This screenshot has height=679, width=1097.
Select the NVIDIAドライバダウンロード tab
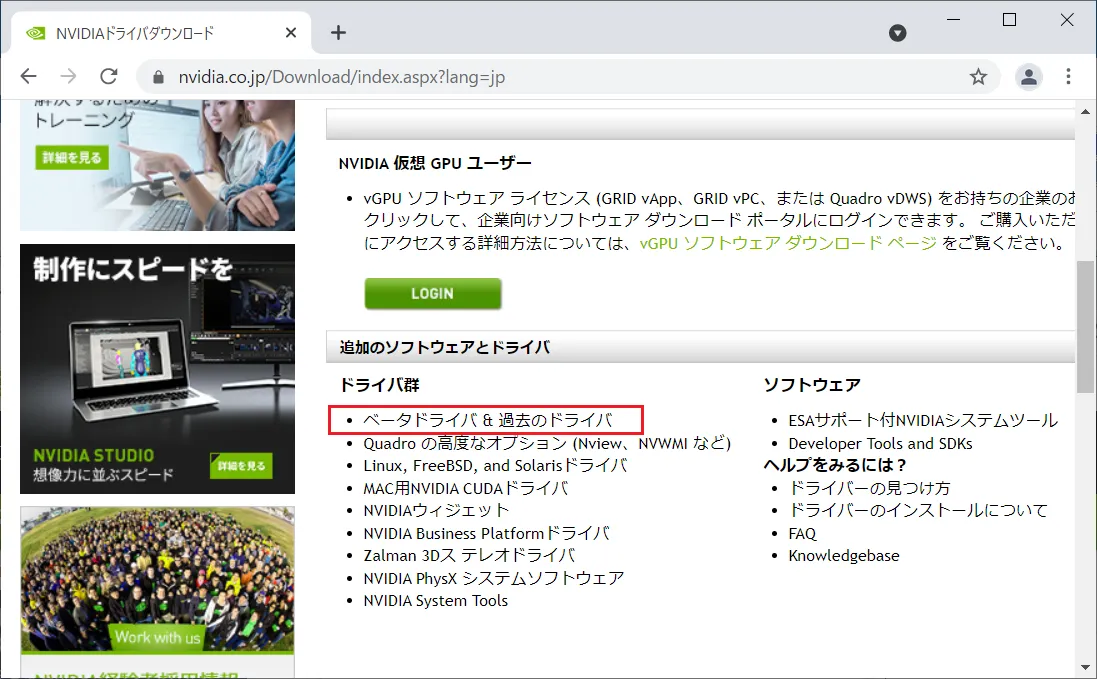point(162,33)
